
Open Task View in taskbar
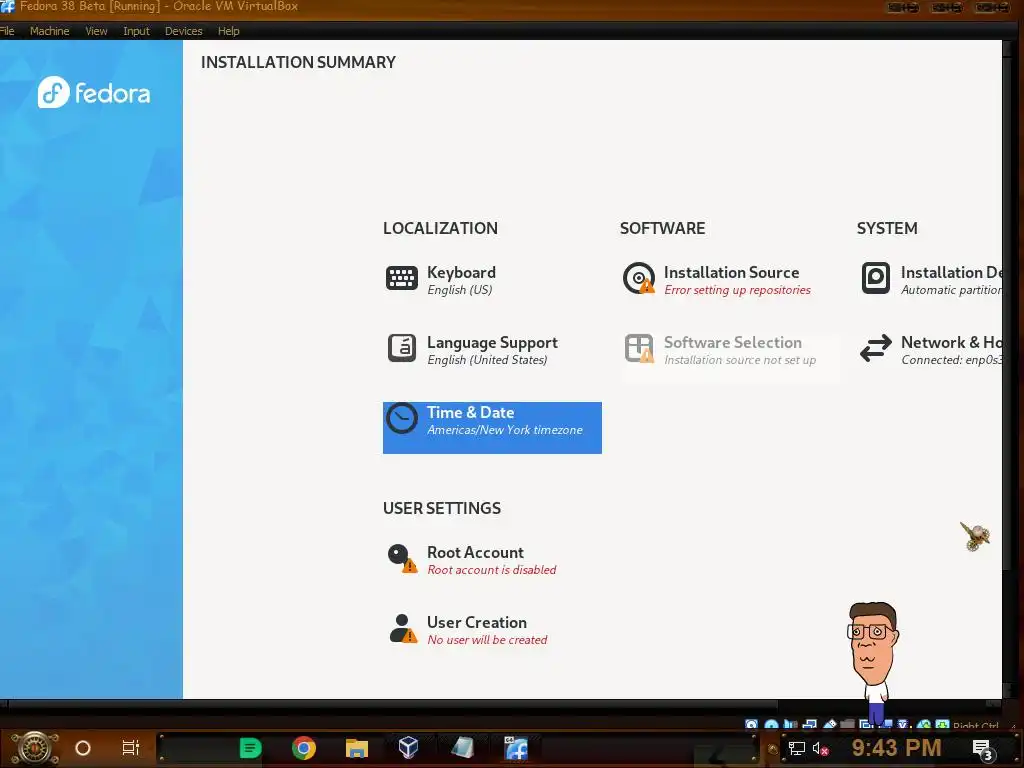pyautogui.click(x=131, y=748)
